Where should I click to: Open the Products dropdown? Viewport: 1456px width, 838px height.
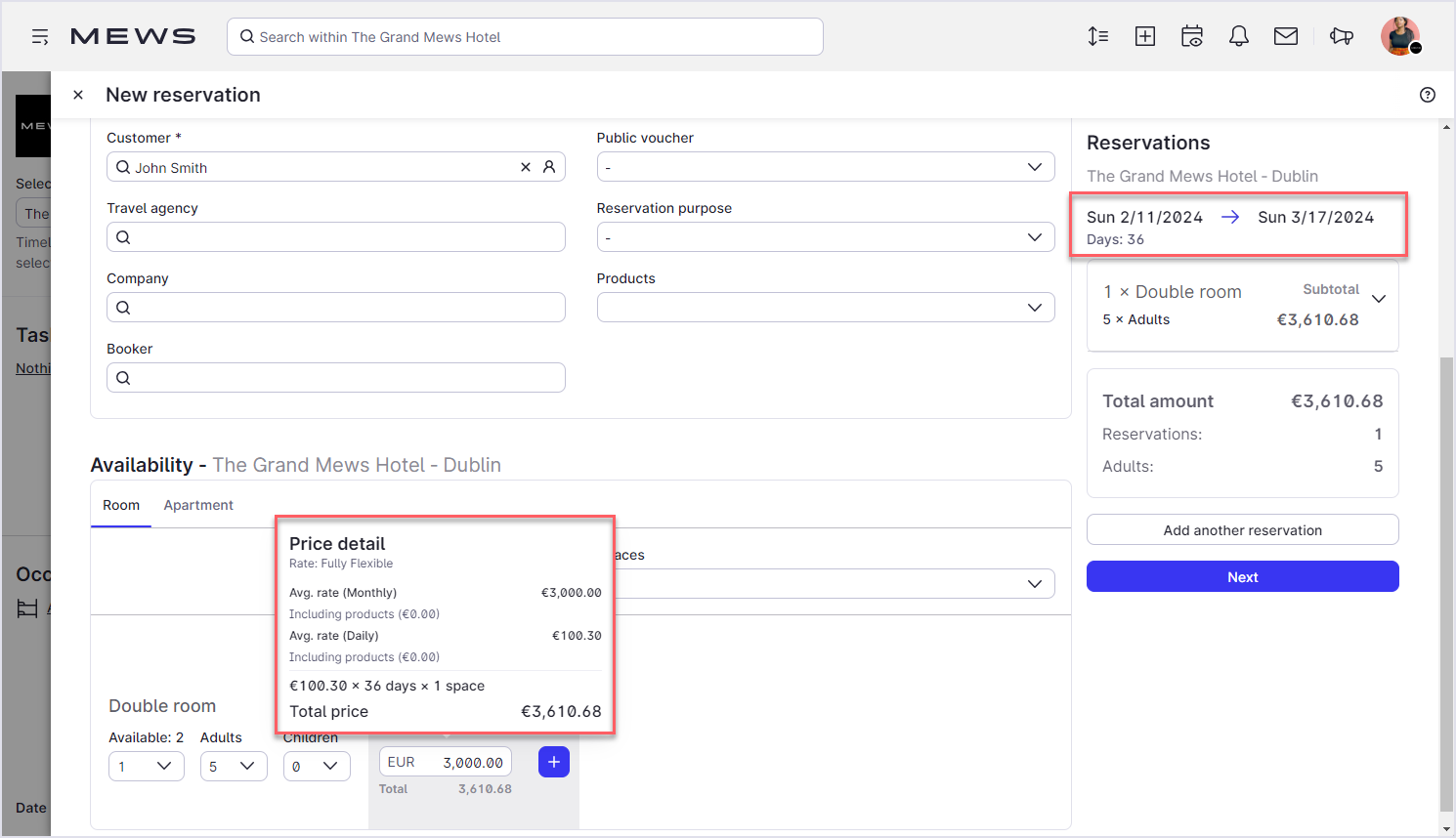[826, 308]
